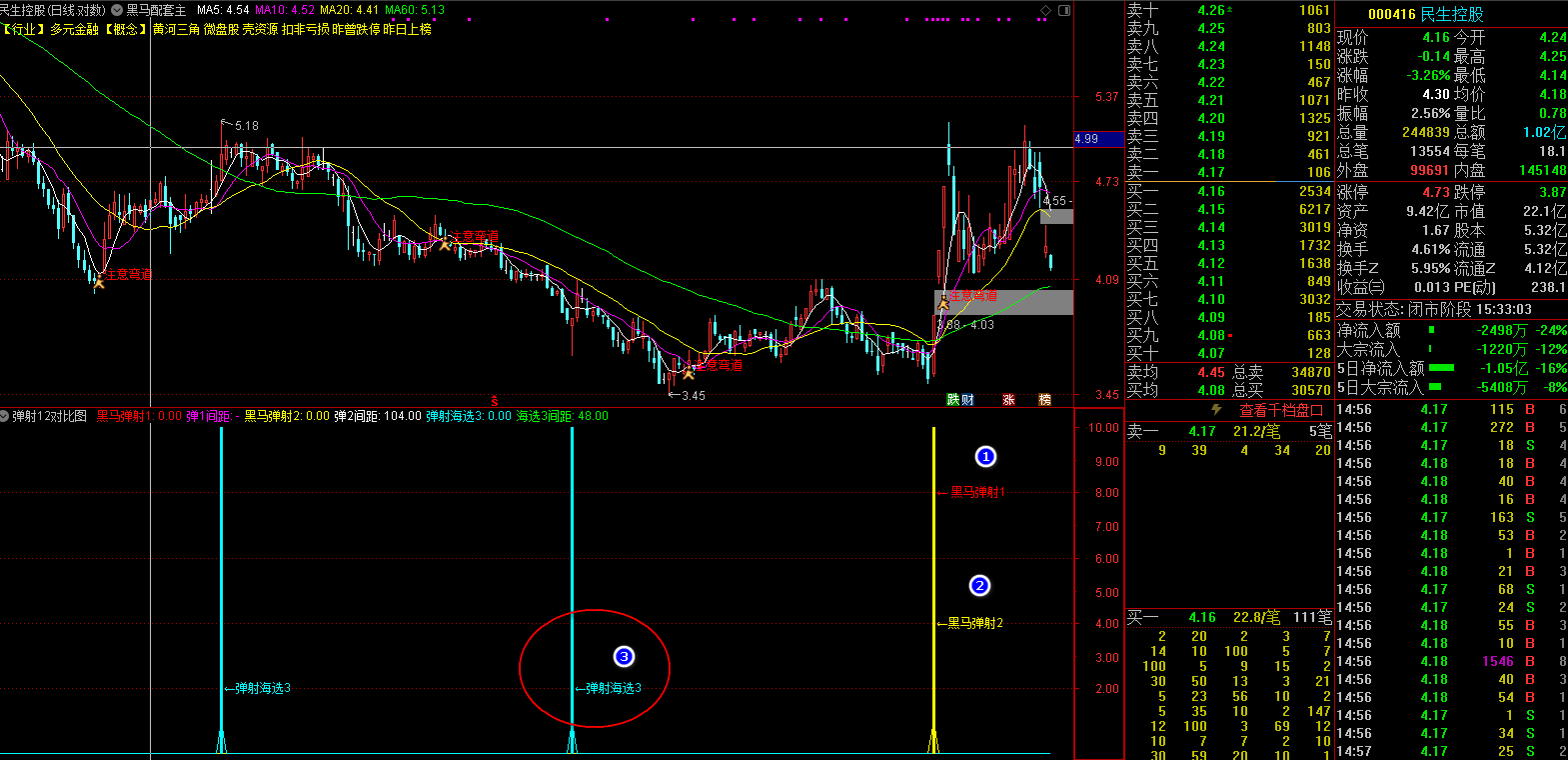1568x760 pixels.
Task: Click the red 涨 event marker
Action: (x=1008, y=400)
